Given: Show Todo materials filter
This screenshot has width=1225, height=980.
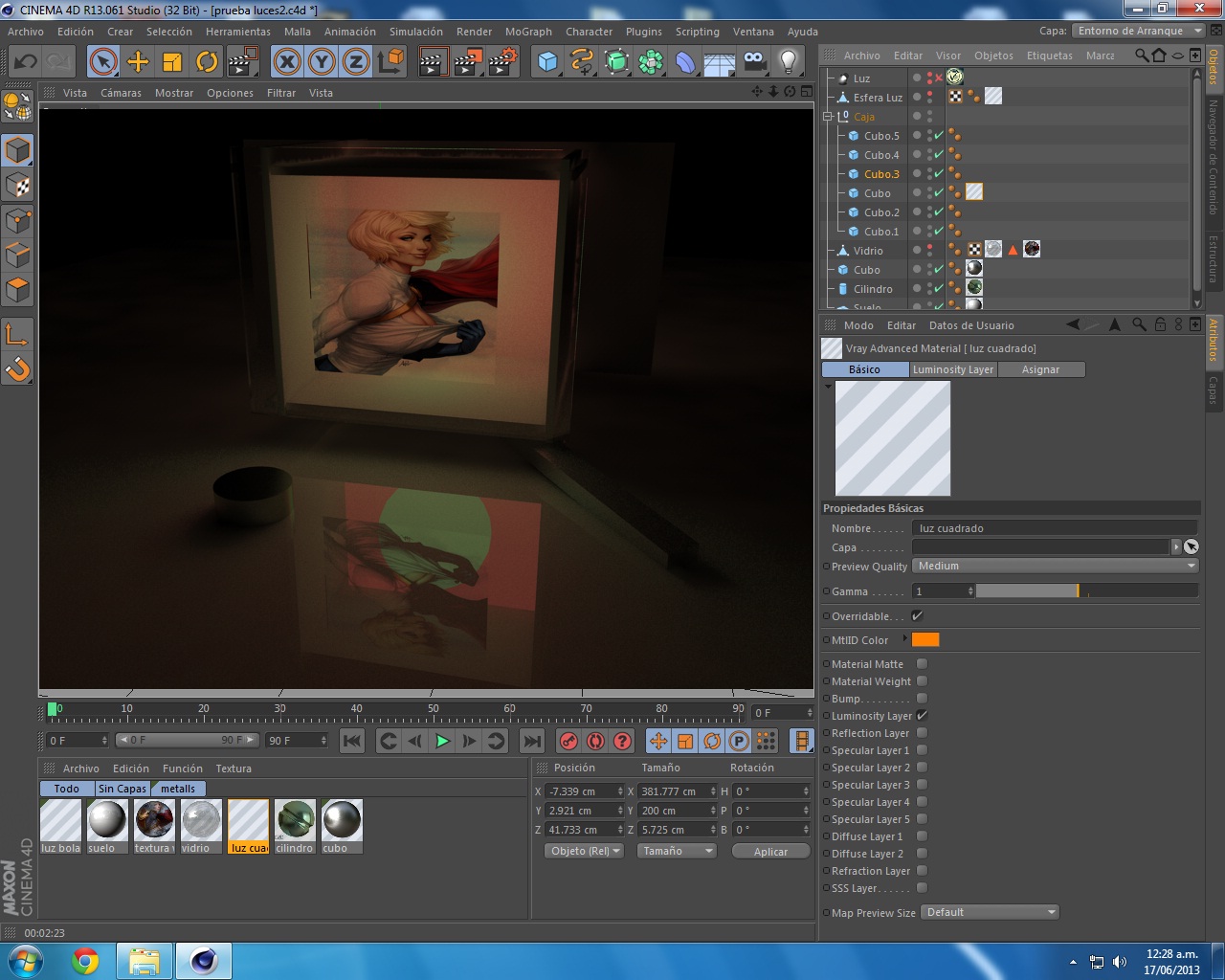Looking at the screenshot, I should 67,789.
